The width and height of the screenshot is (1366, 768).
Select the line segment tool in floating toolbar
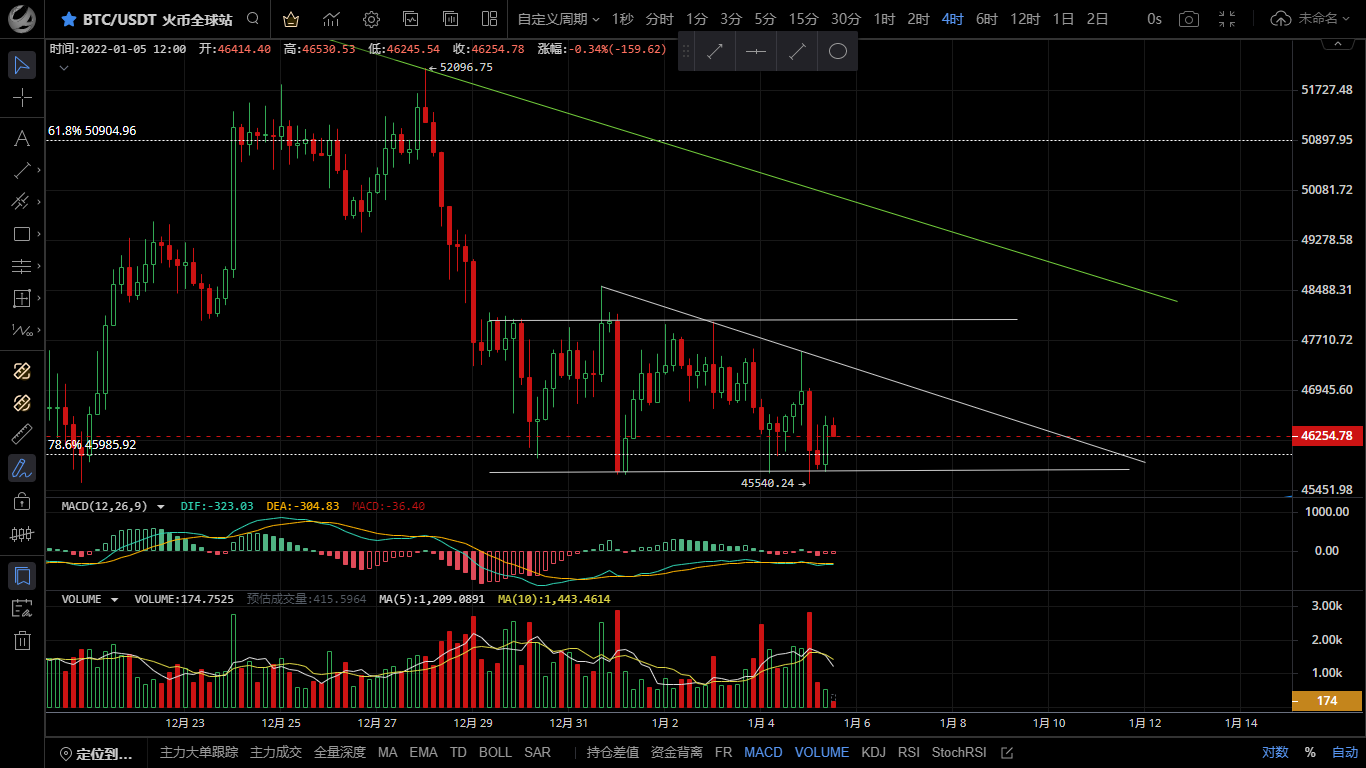coord(797,51)
